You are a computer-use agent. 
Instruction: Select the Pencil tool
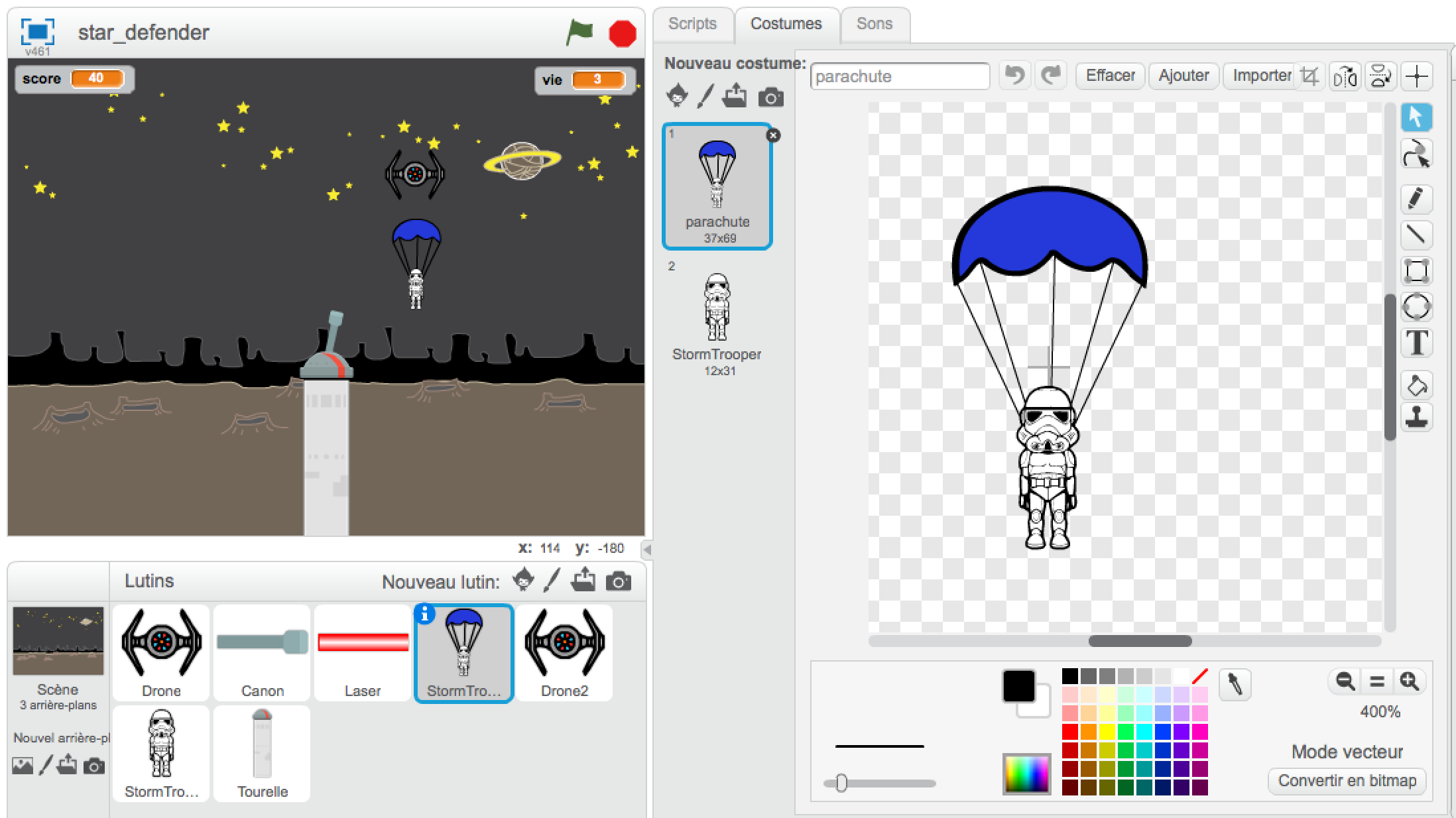point(1416,198)
